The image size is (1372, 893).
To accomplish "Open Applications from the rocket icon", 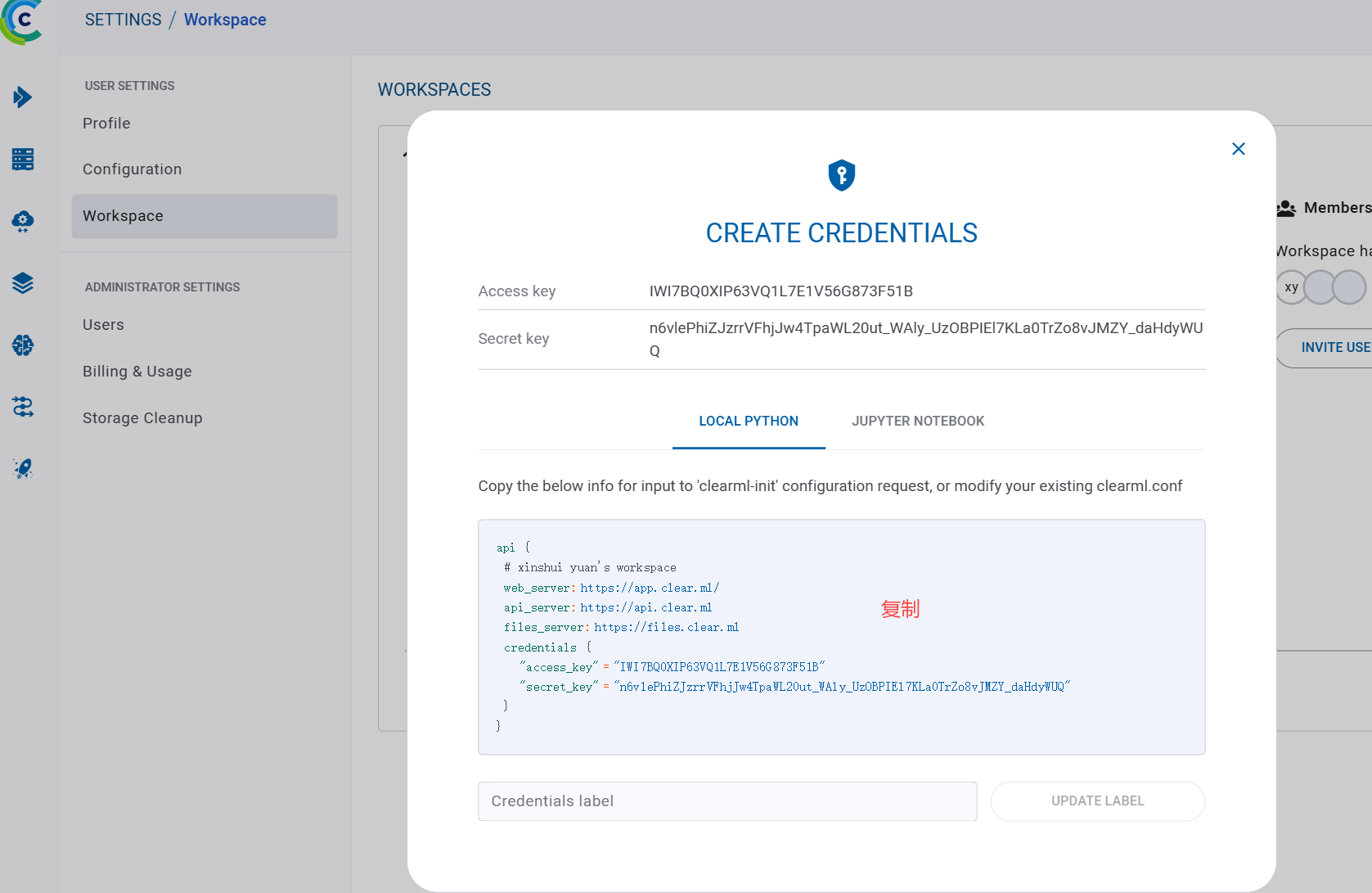I will pos(23,468).
